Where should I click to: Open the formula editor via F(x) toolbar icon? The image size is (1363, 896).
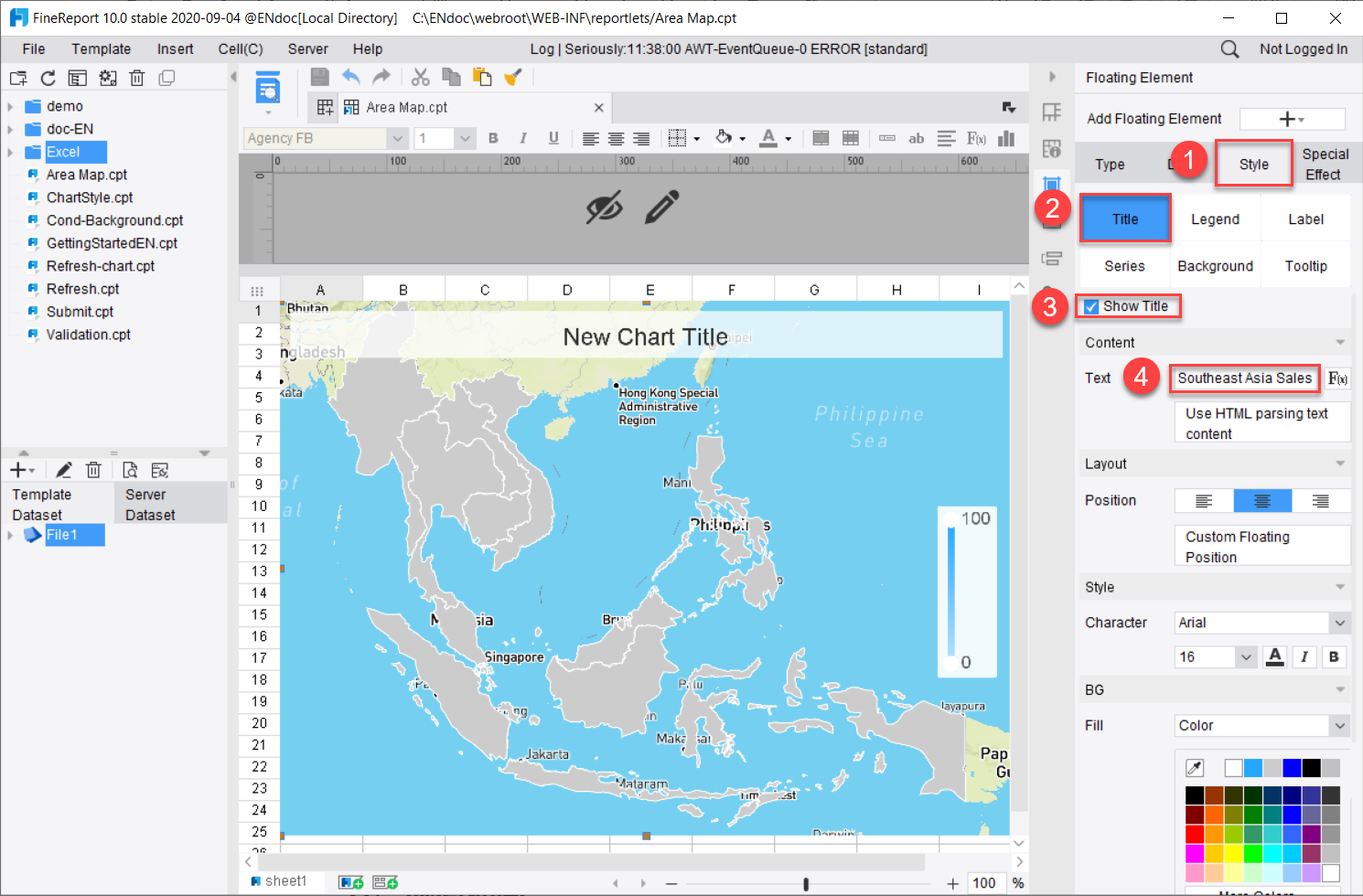pyautogui.click(x=976, y=138)
